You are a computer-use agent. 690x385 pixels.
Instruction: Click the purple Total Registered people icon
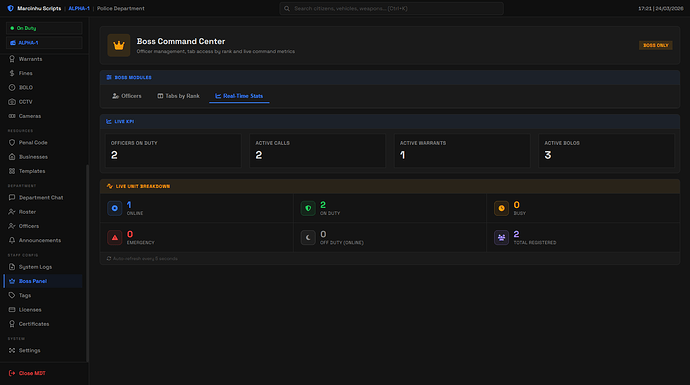pyautogui.click(x=501, y=238)
